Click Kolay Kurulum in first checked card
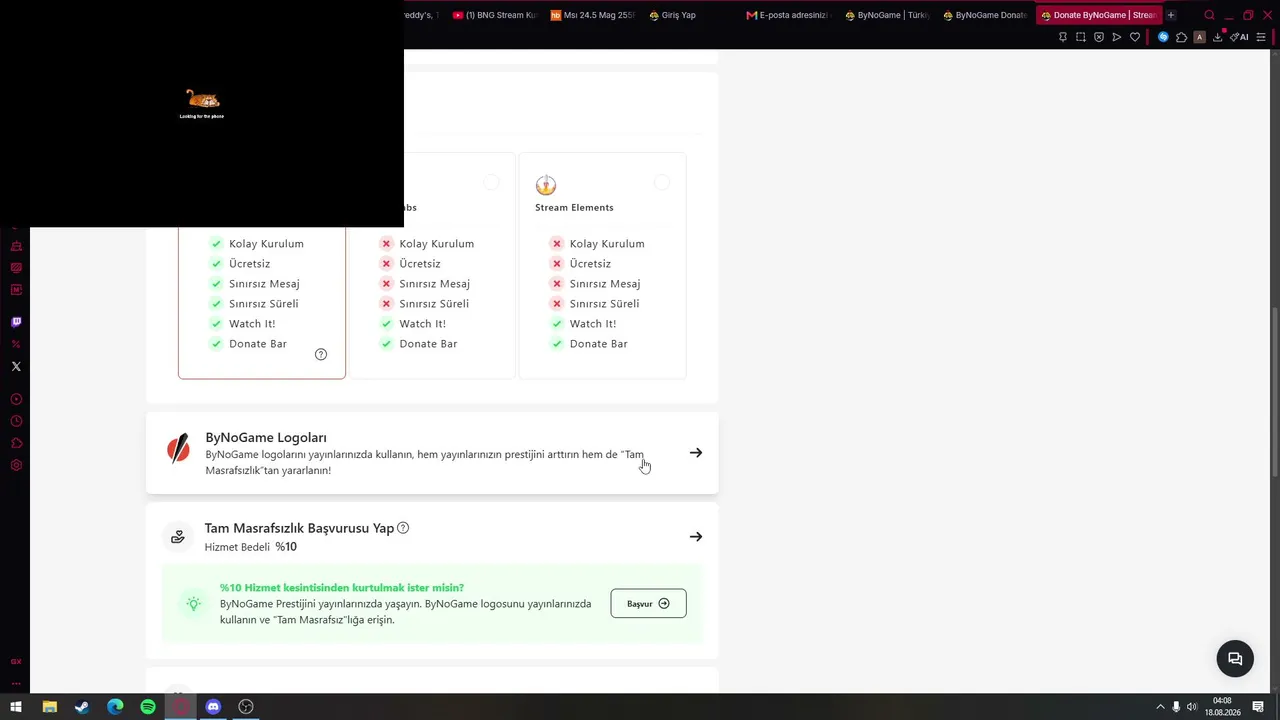This screenshot has width=1280, height=720. pyautogui.click(x=266, y=244)
